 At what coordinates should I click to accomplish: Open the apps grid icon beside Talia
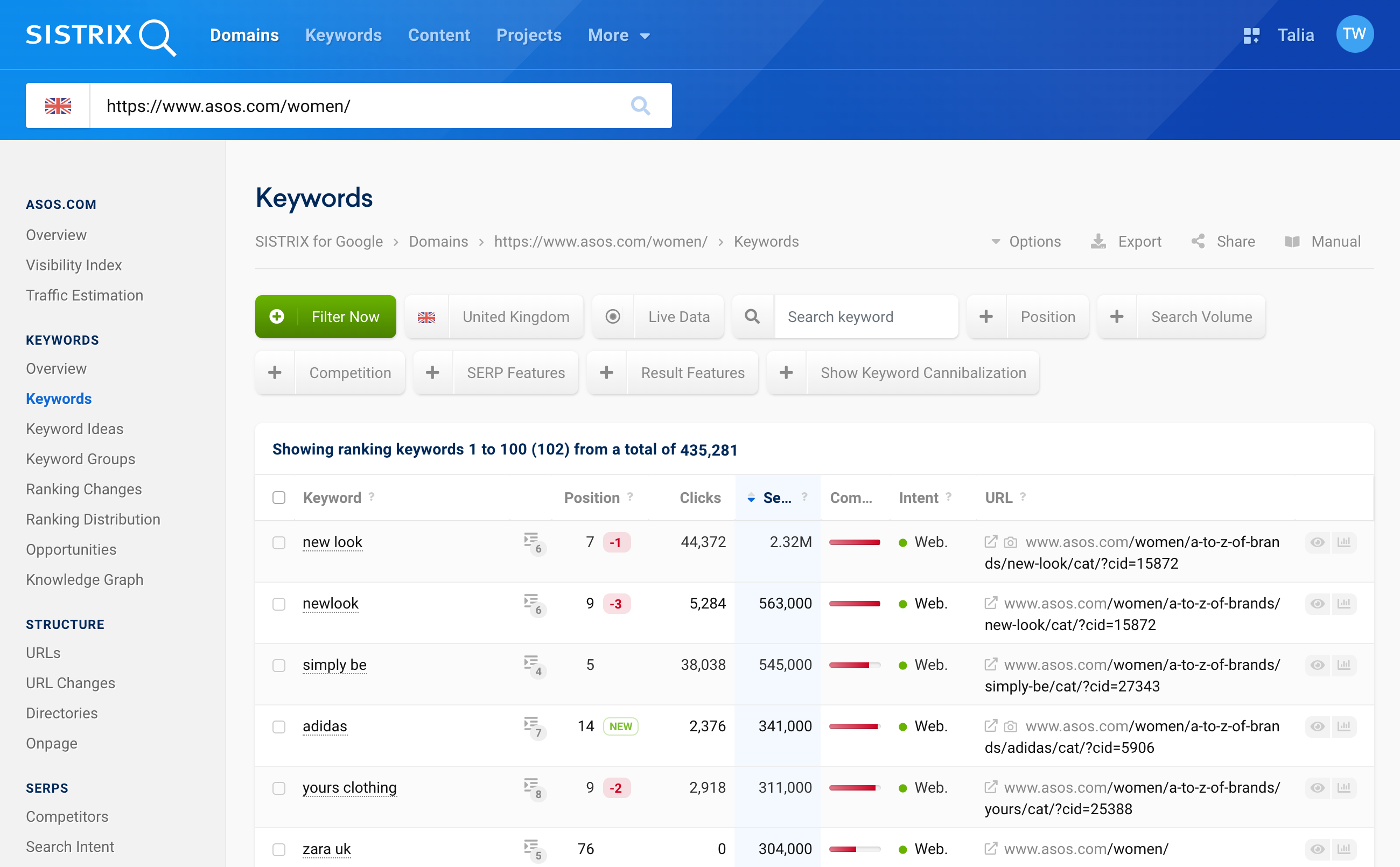tap(1251, 36)
